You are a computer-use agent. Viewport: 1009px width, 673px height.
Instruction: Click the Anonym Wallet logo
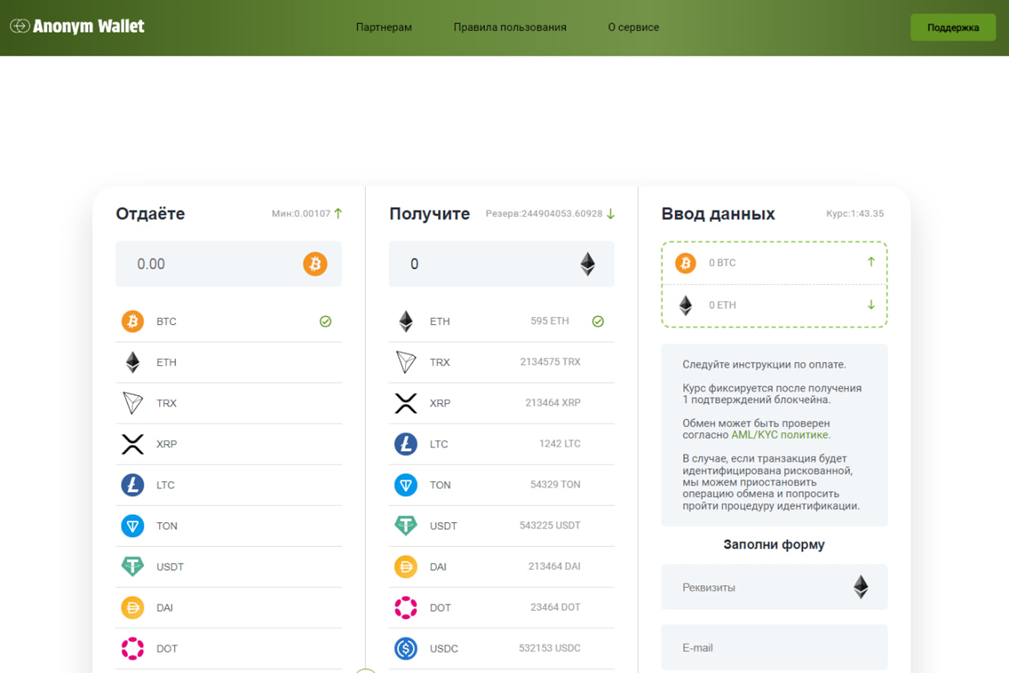coord(76,27)
